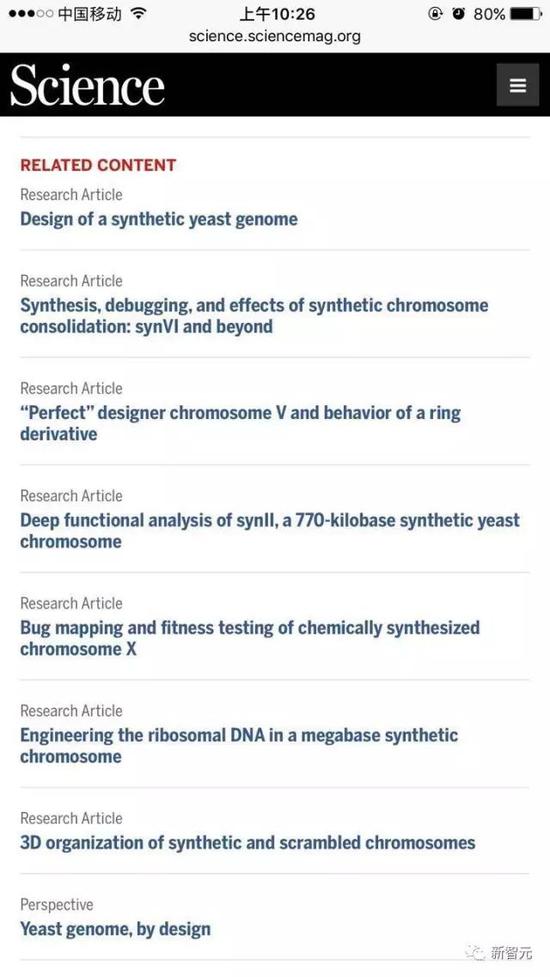
Task: Tap the battery indicator icon
Action: click(526, 13)
